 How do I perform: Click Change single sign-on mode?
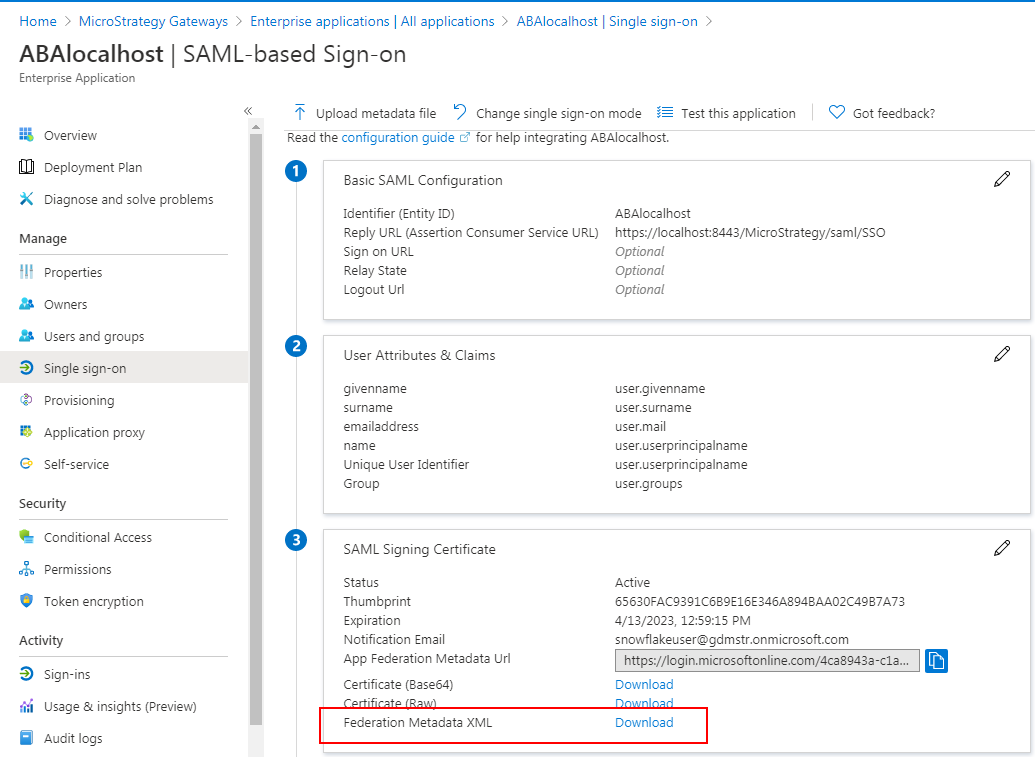pyautogui.click(x=547, y=113)
